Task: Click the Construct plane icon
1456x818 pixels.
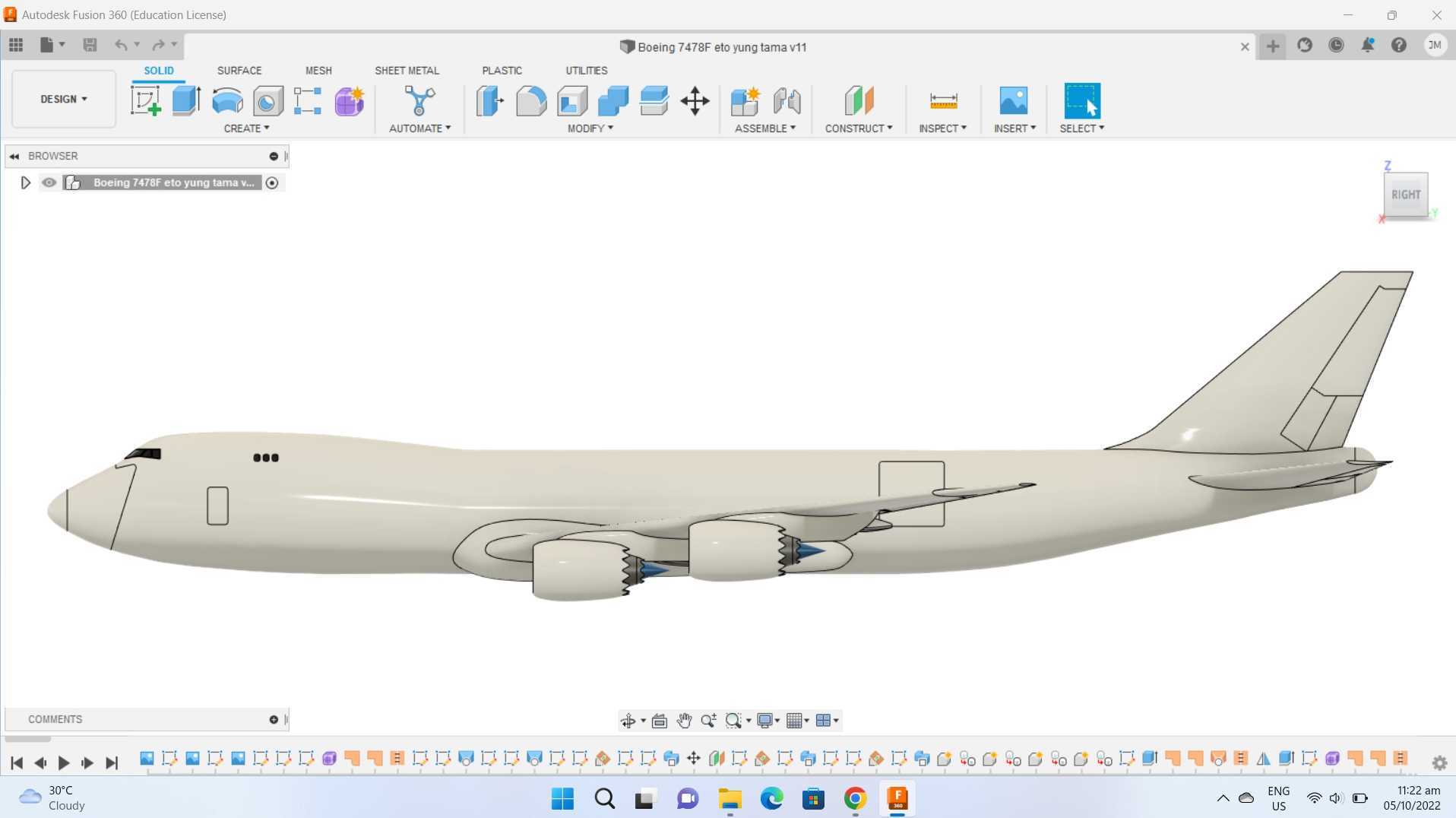Action: (859, 100)
